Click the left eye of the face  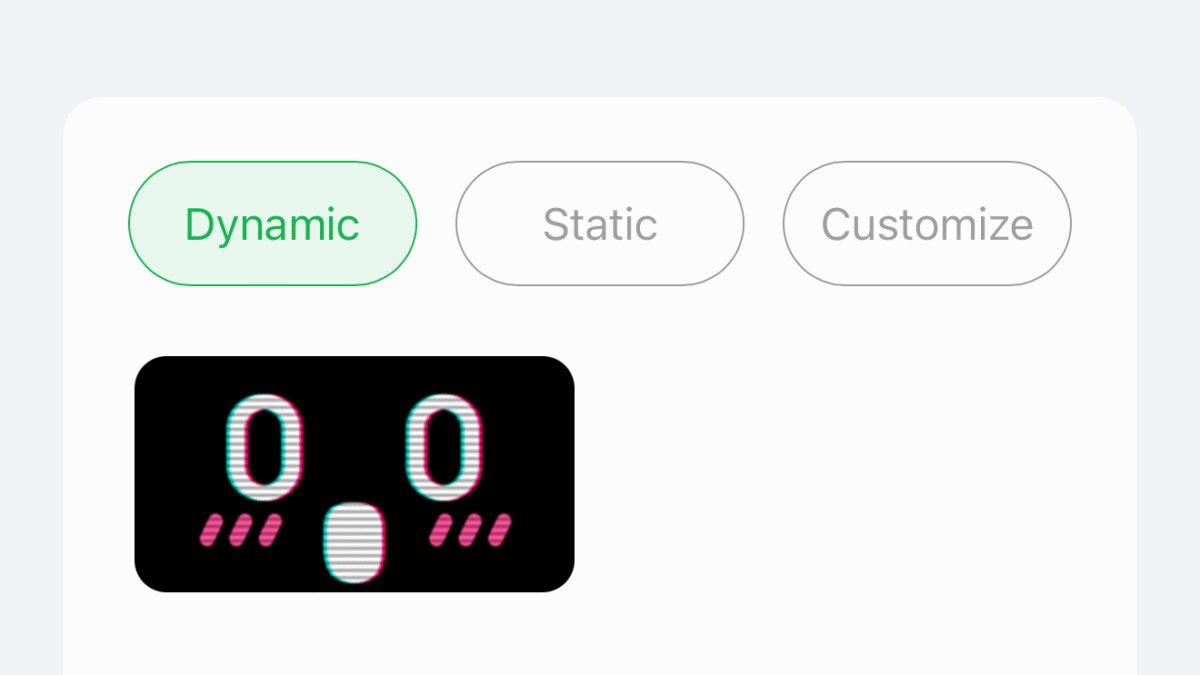tap(263, 447)
